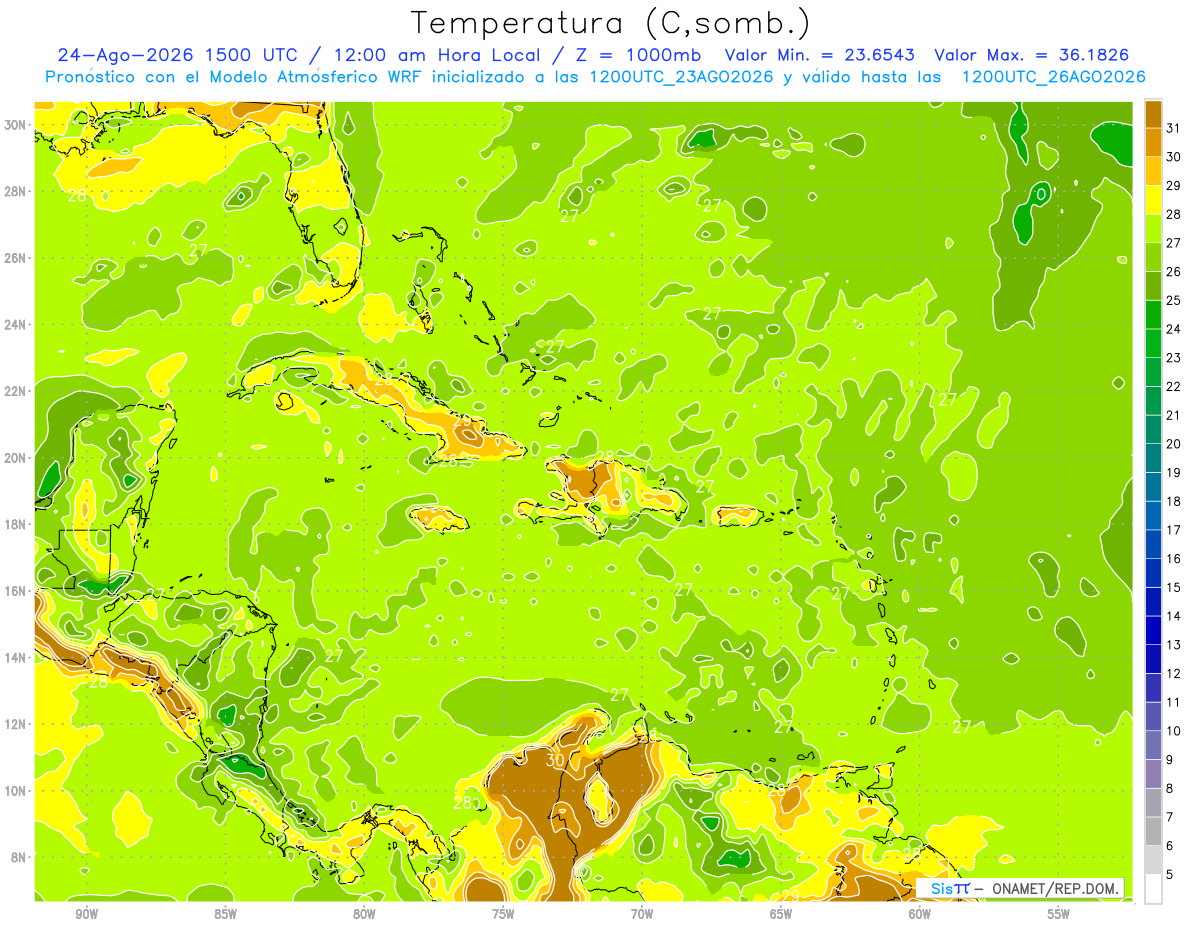Click the 'ONAMET/REP.DOM.' credit label

point(1055,888)
